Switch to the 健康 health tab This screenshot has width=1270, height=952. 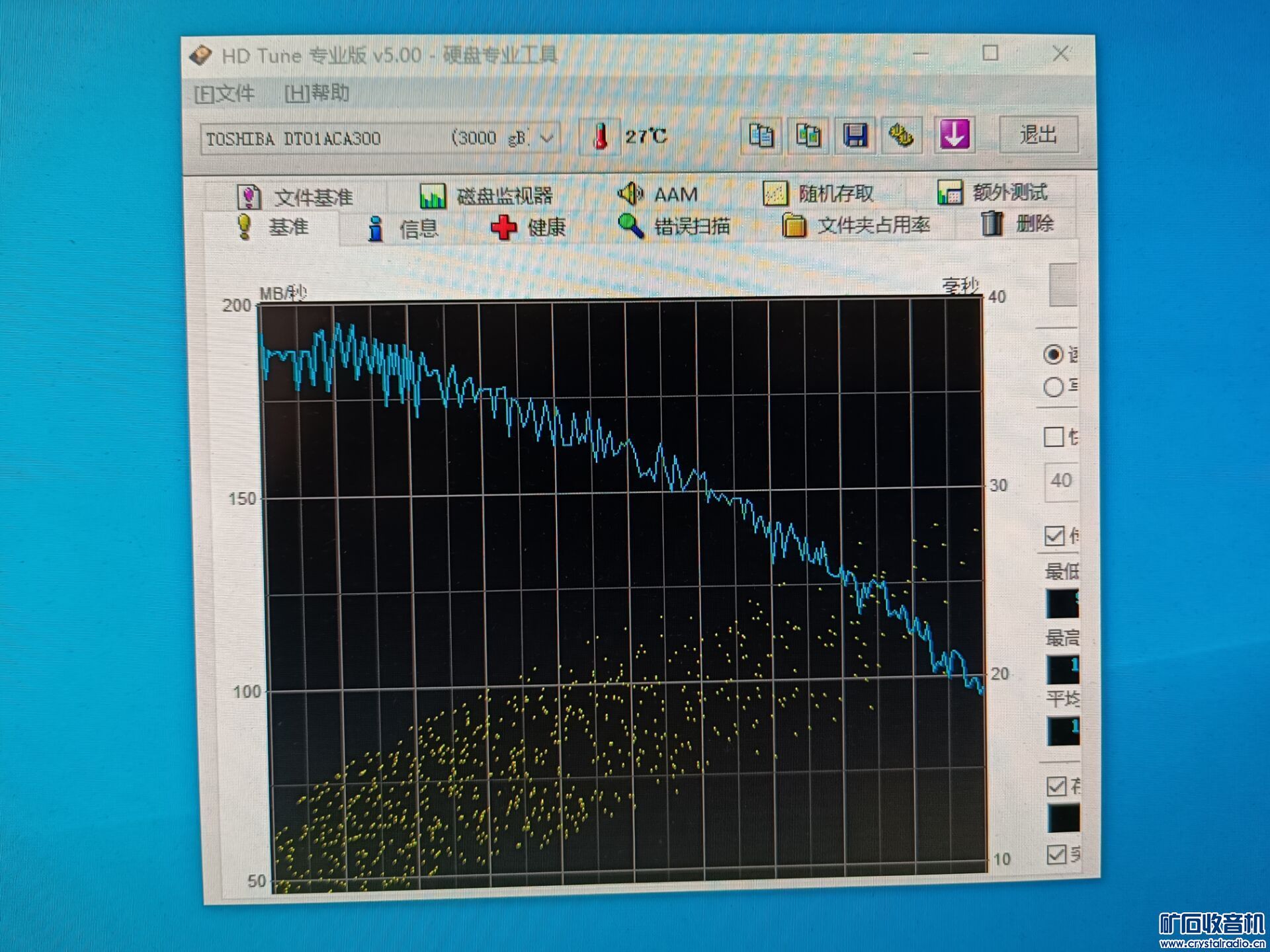pos(528,227)
